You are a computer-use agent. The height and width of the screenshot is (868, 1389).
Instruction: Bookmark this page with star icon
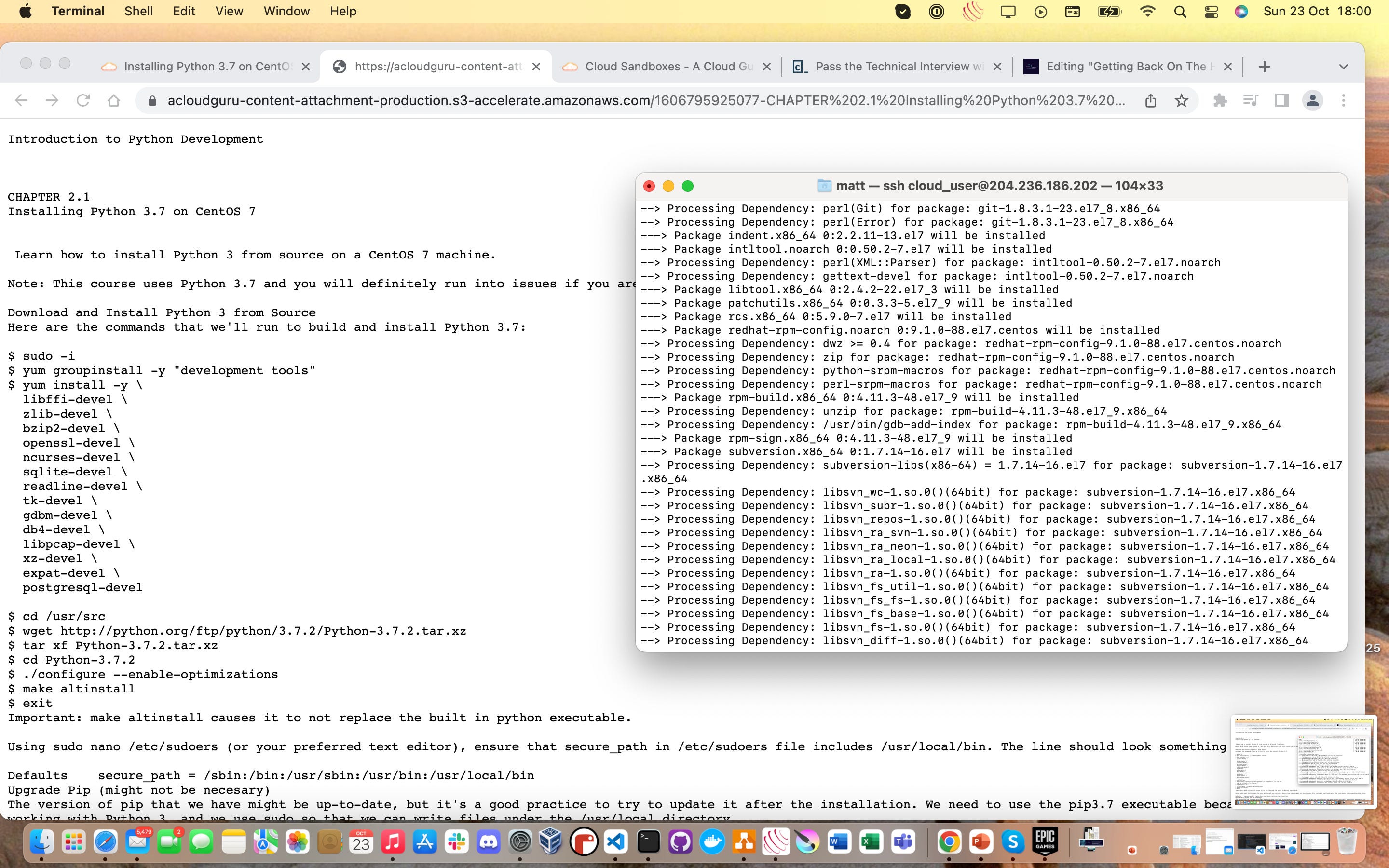(x=1181, y=100)
